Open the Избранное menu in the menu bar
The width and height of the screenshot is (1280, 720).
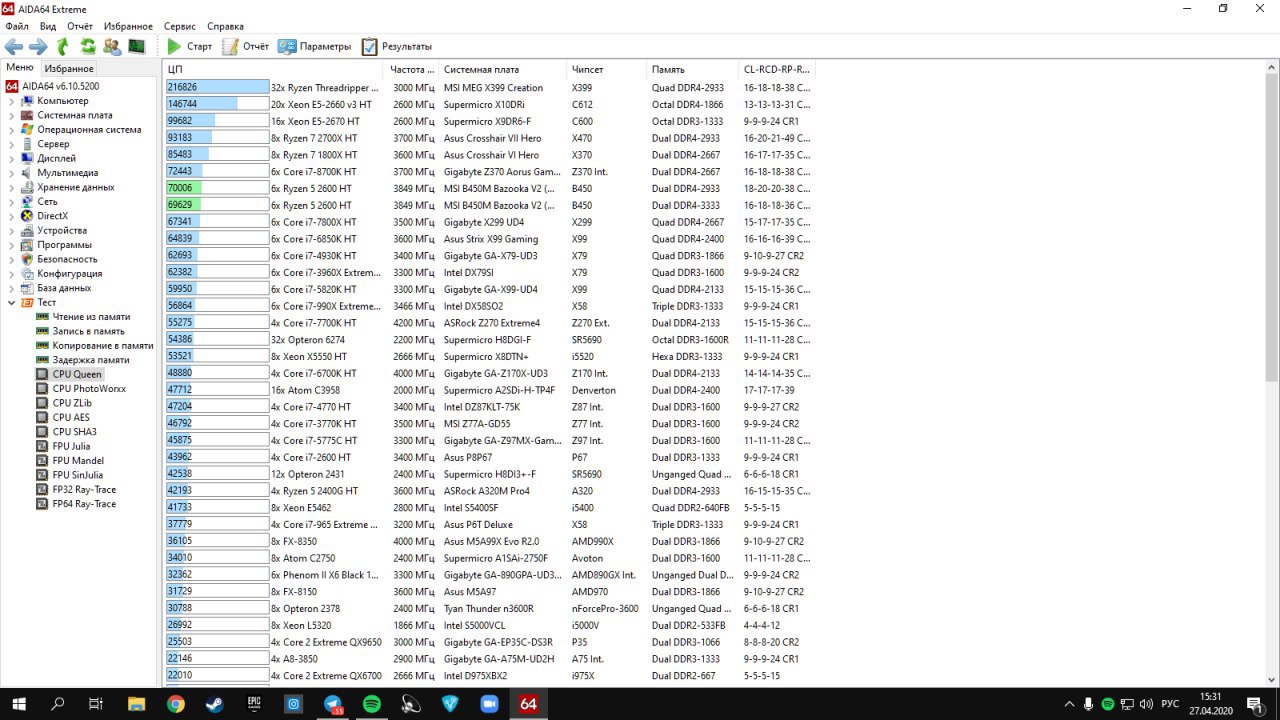tap(128, 26)
